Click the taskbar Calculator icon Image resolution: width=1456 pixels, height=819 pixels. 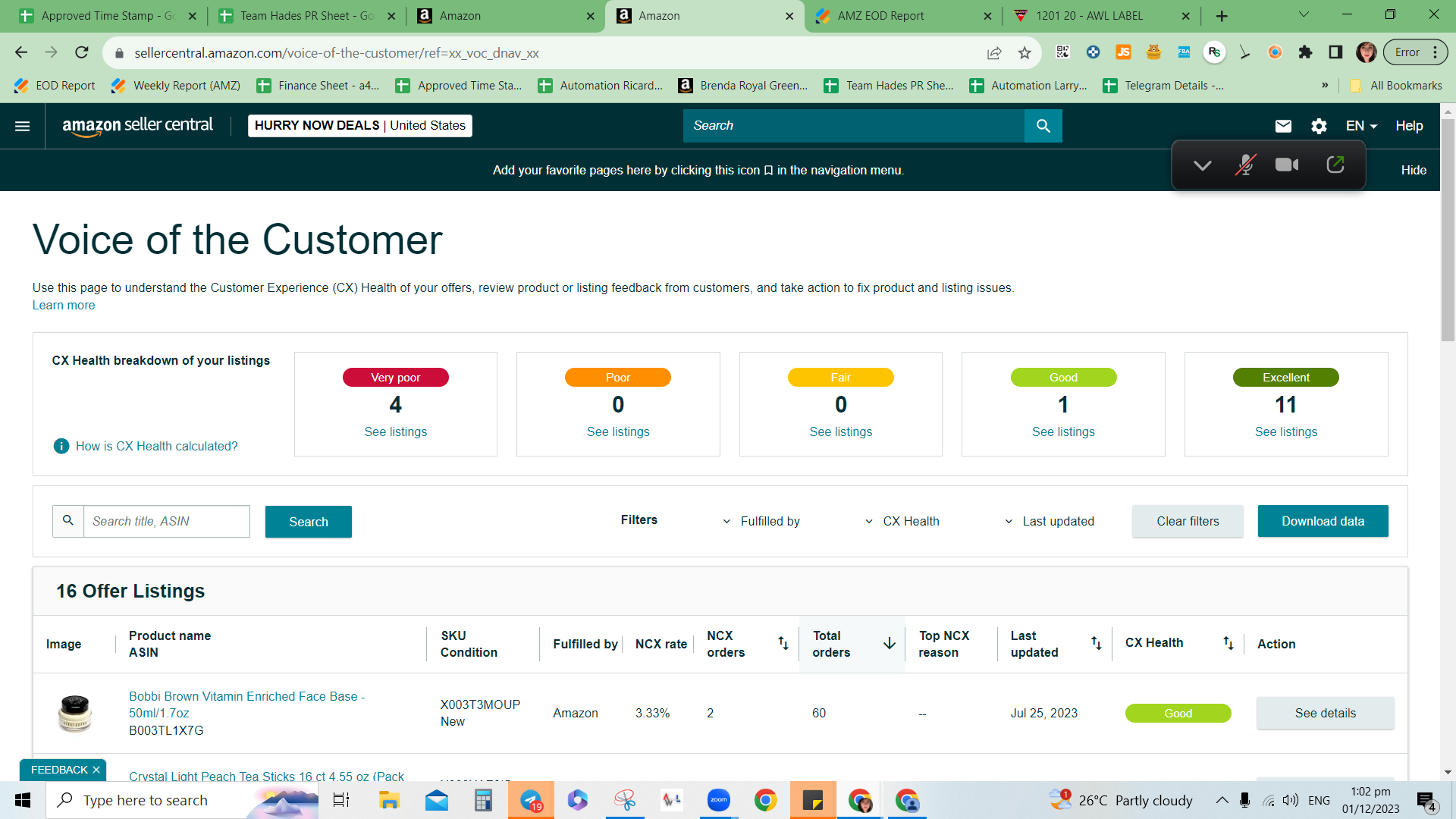(483, 800)
